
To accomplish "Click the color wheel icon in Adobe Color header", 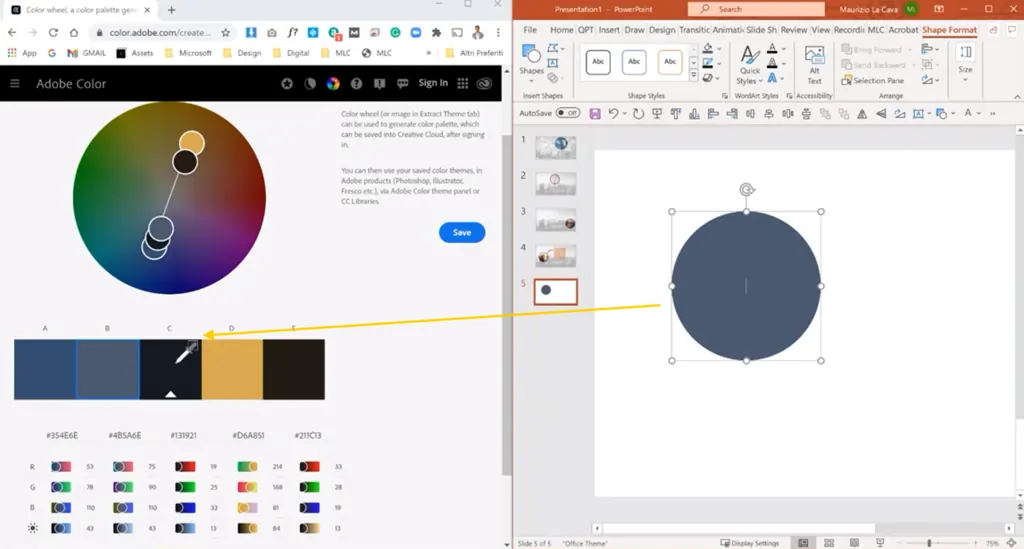I will (333, 84).
